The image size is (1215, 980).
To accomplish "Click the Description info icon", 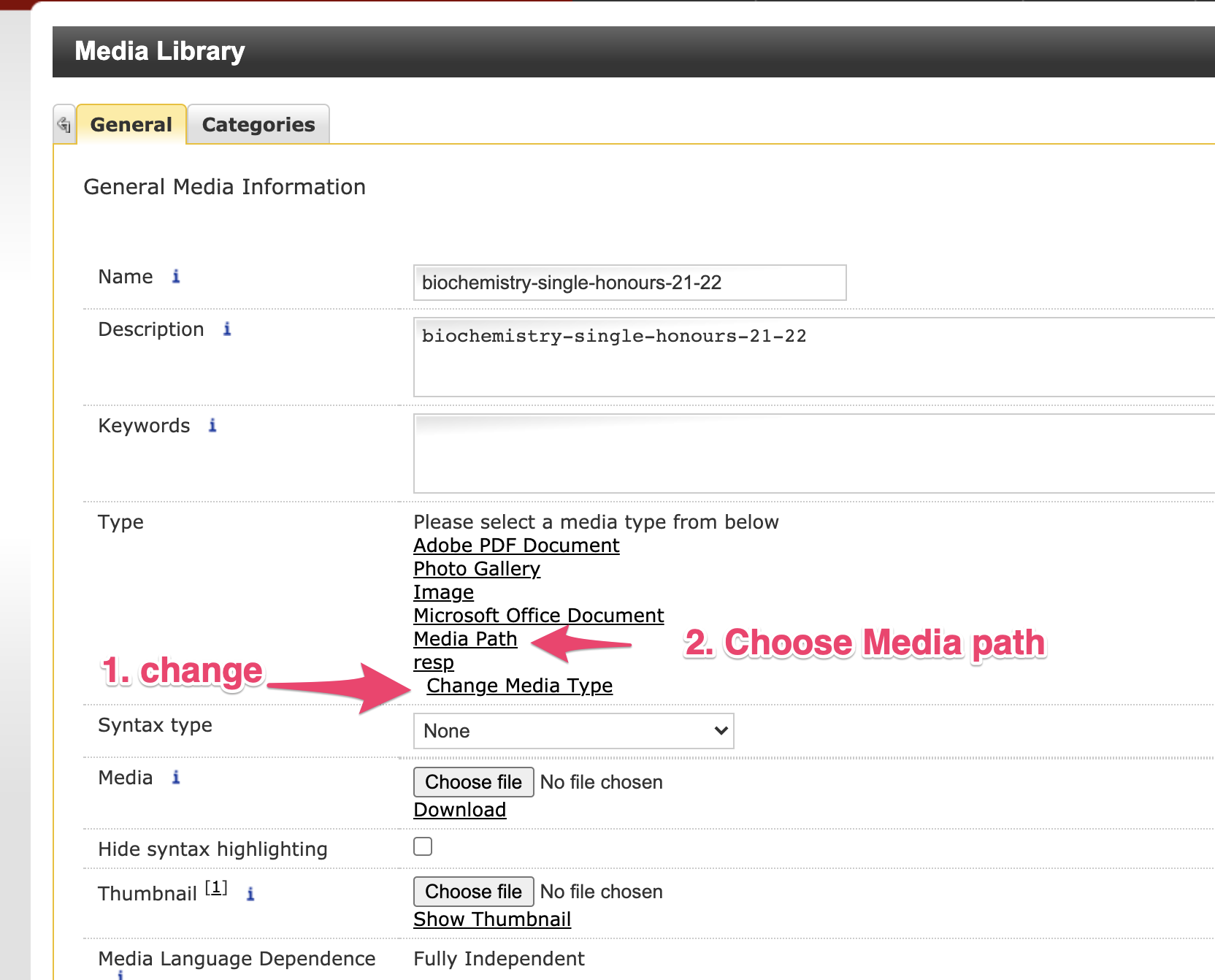I will [x=227, y=329].
